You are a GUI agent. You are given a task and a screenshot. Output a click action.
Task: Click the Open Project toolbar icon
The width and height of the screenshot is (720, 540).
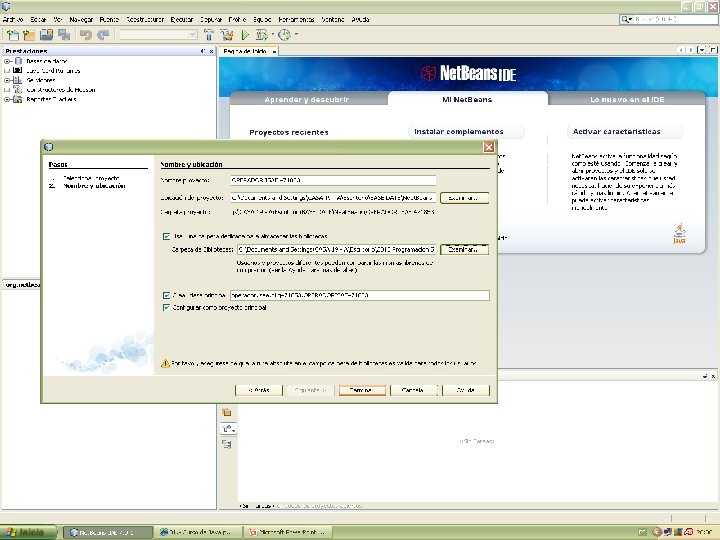coord(46,34)
